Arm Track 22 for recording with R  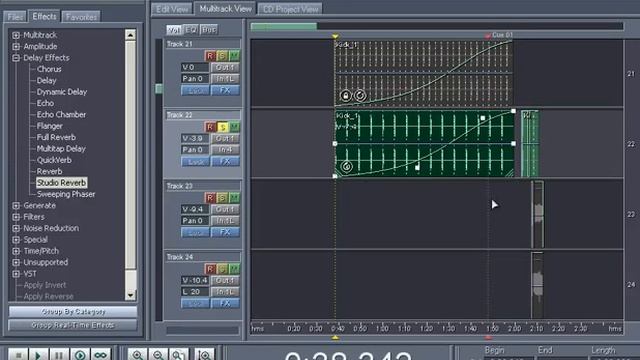tap(210, 127)
